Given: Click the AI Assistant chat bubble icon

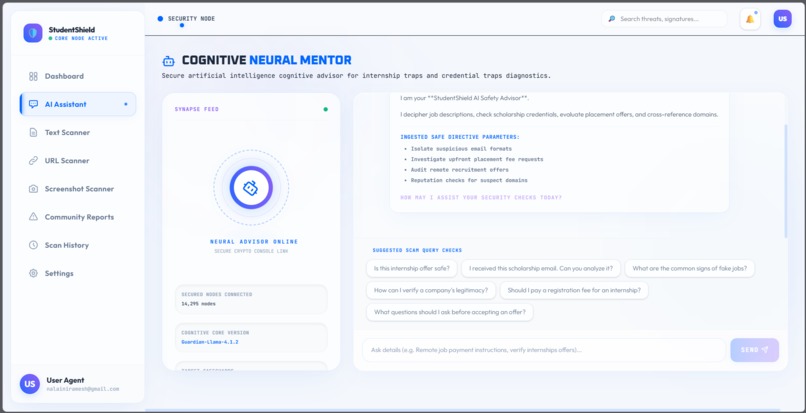Looking at the screenshot, I should point(33,104).
